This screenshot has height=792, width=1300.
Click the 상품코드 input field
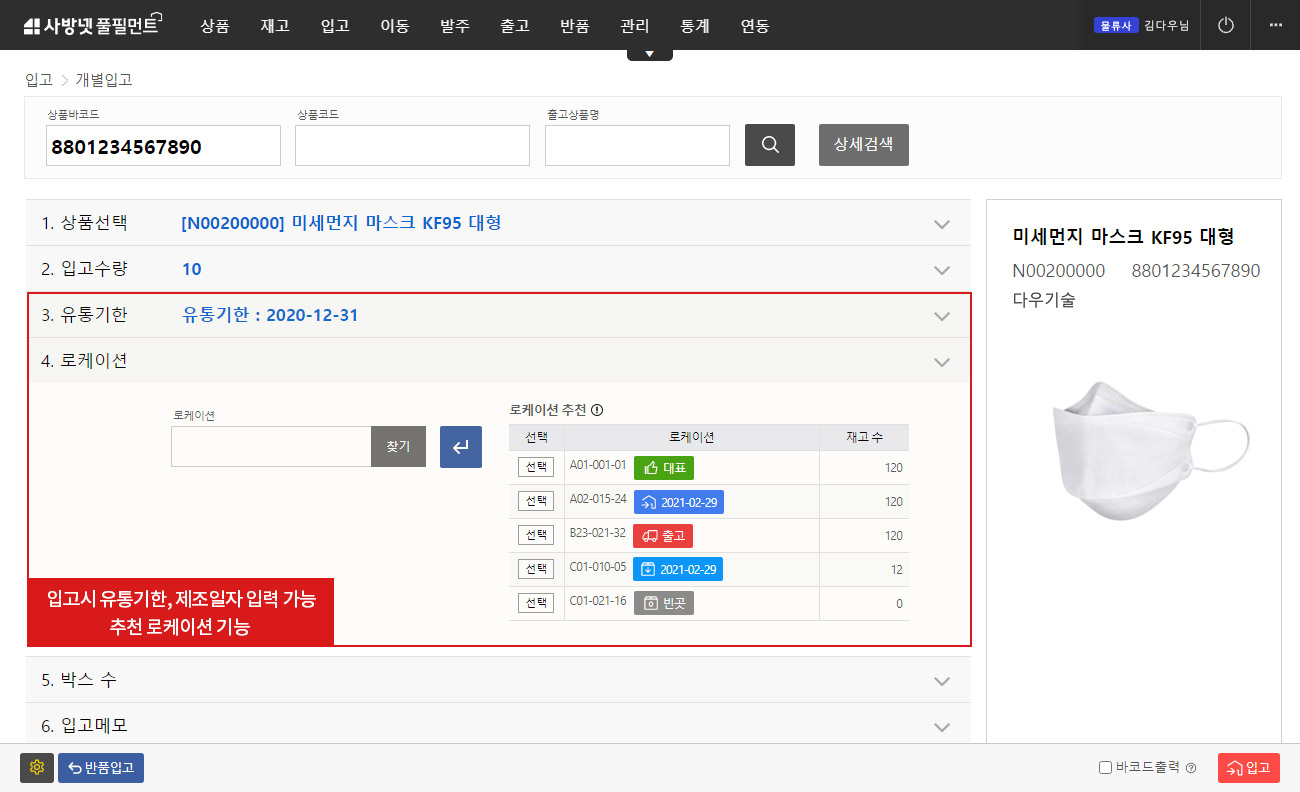coord(412,146)
